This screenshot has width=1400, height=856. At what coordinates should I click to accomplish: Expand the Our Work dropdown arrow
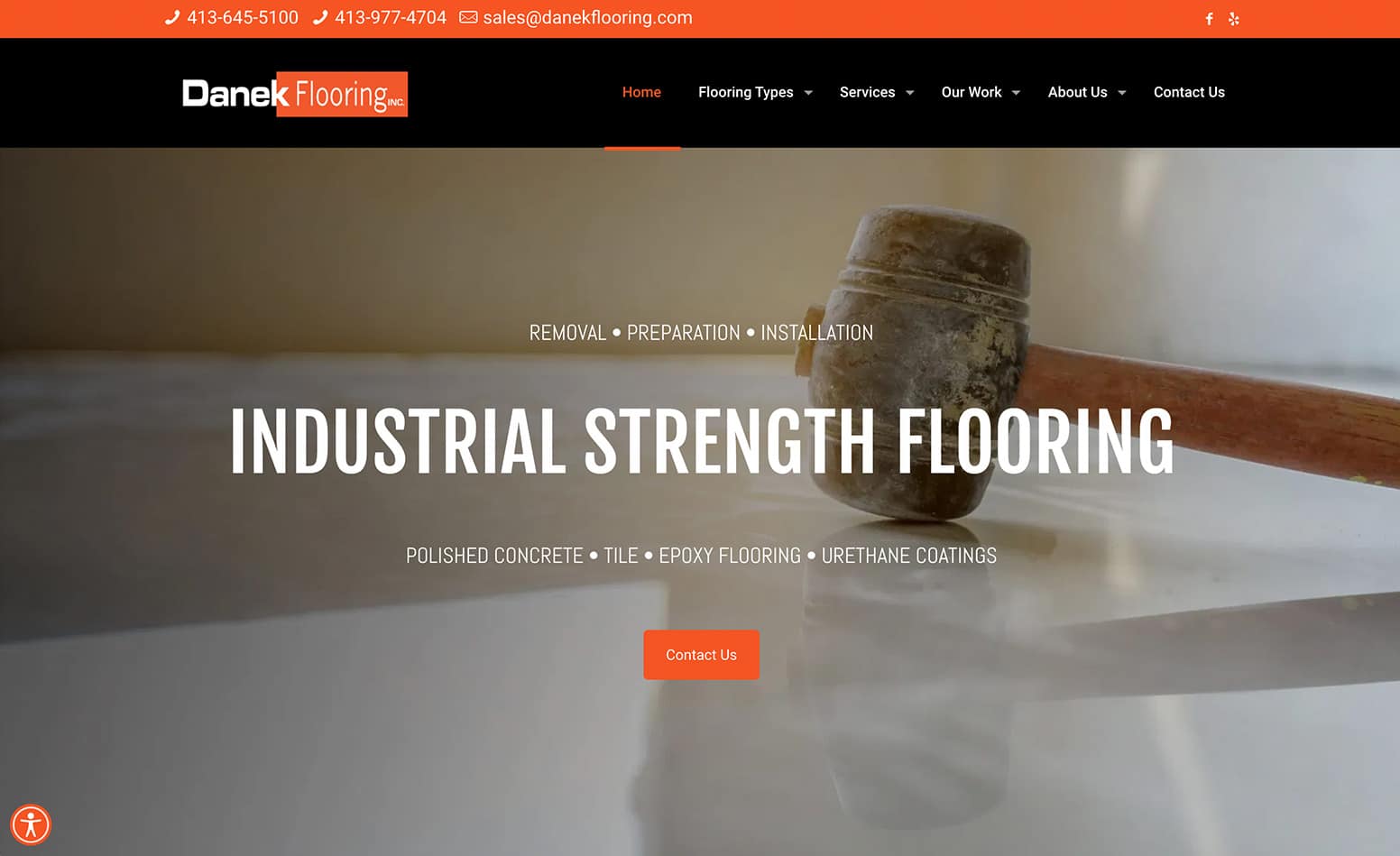pyautogui.click(x=1016, y=93)
